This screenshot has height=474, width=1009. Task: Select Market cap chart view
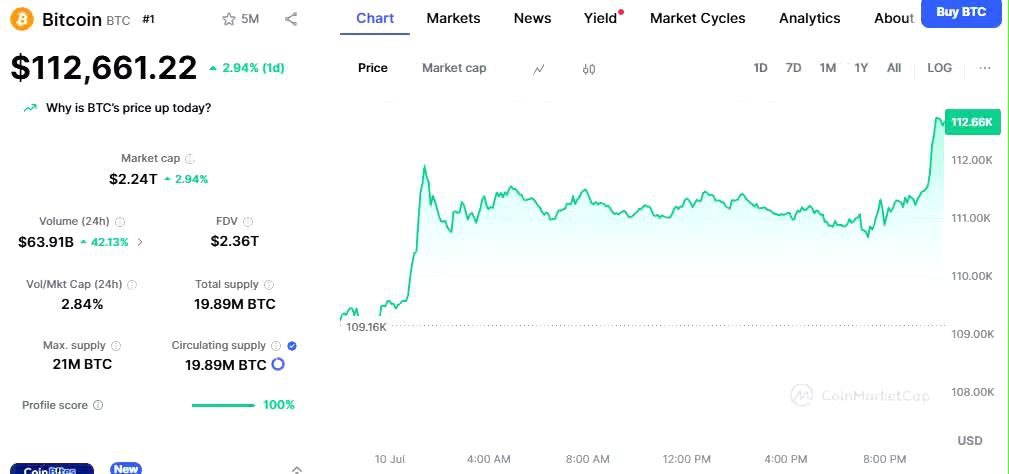point(454,68)
